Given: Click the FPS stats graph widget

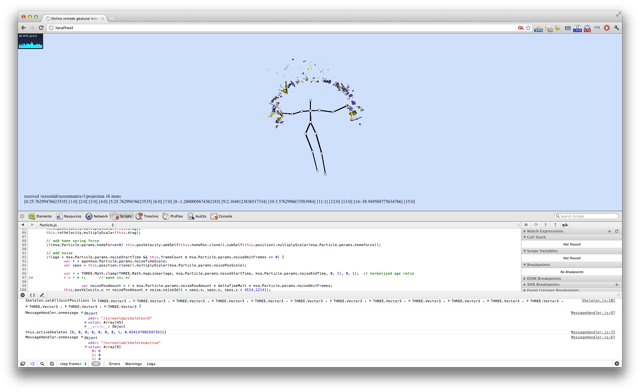Looking at the screenshot, I should (31, 41).
